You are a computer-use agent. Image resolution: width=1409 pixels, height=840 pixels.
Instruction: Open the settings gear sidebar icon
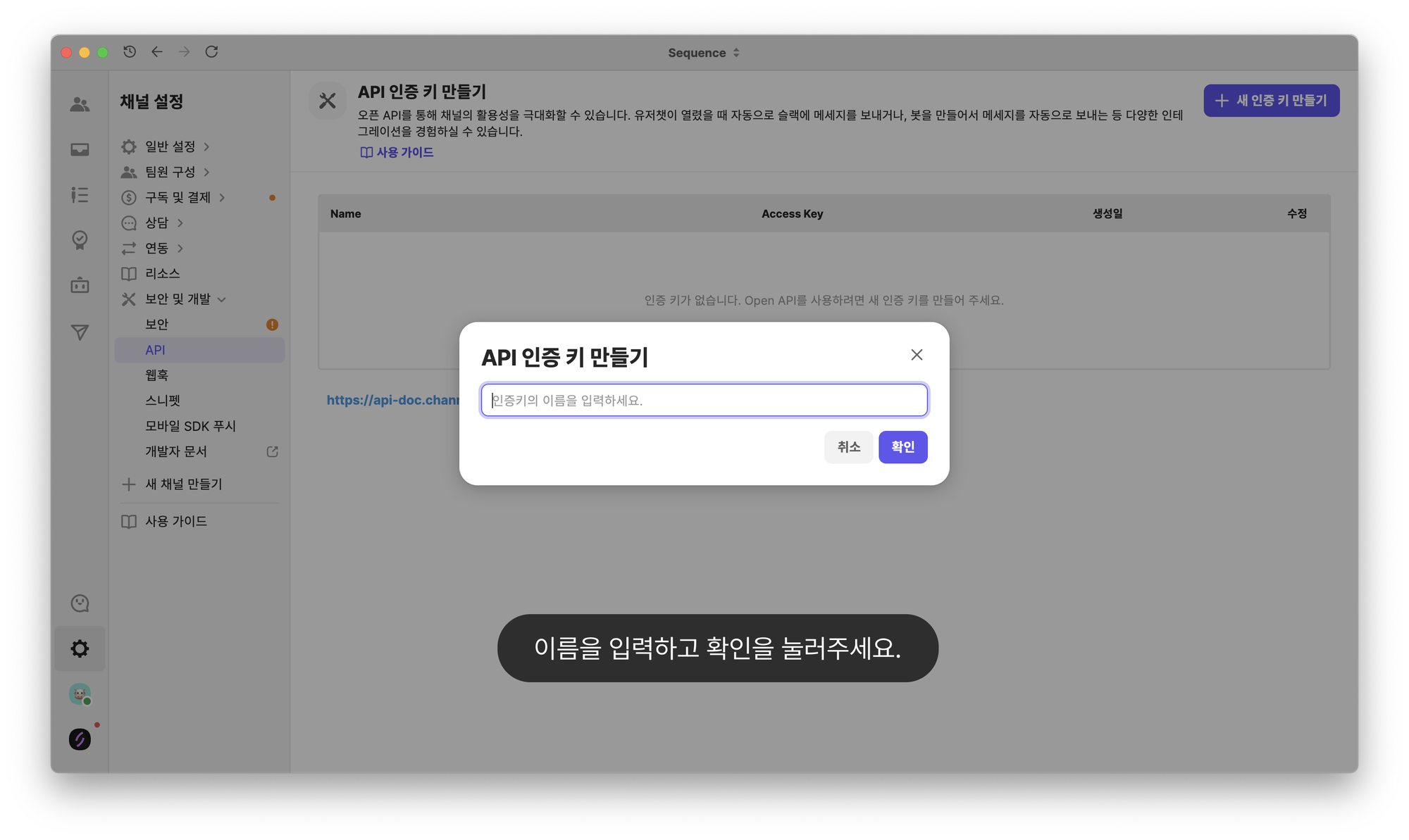point(80,648)
